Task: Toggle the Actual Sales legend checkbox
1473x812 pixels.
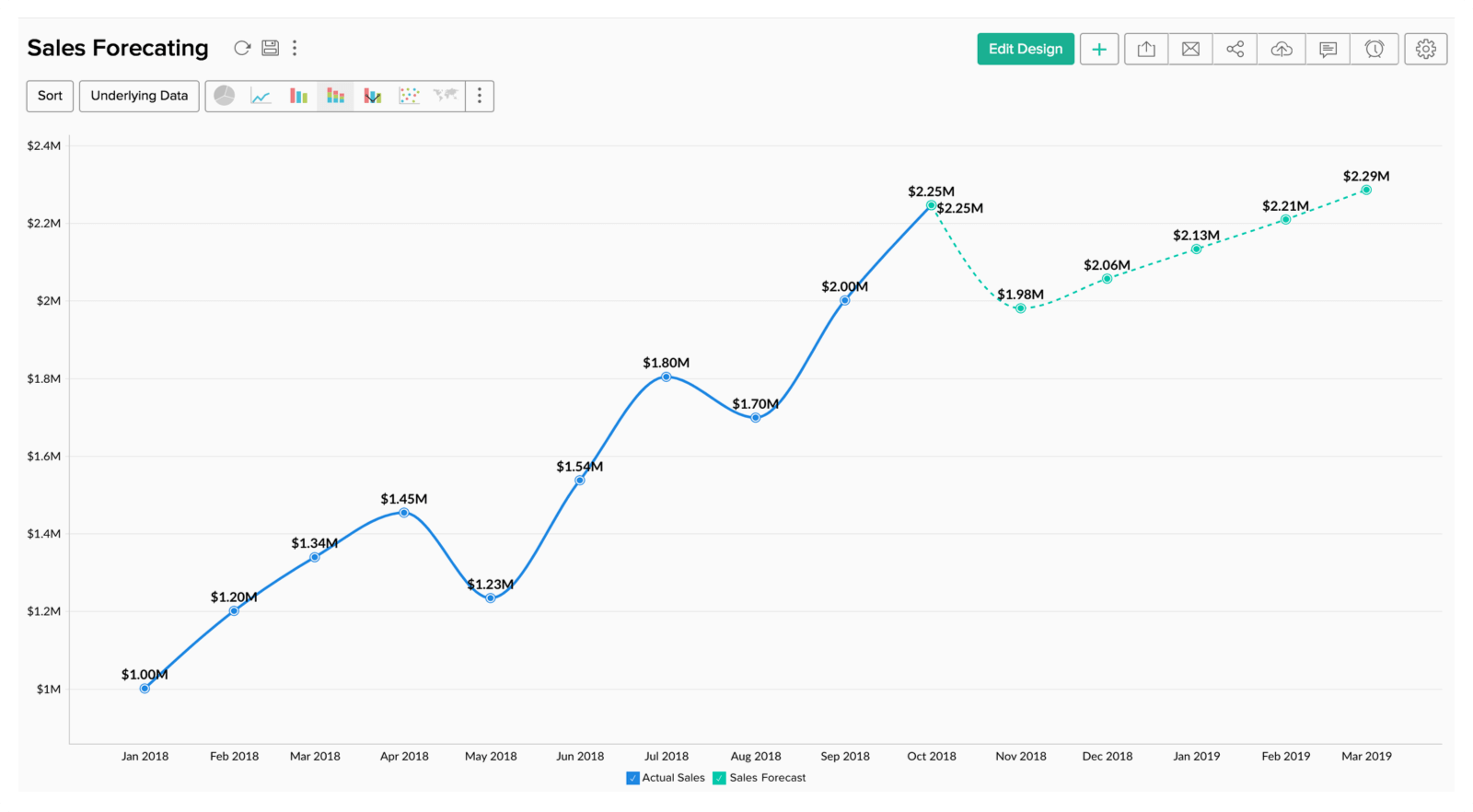Action: 632,778
